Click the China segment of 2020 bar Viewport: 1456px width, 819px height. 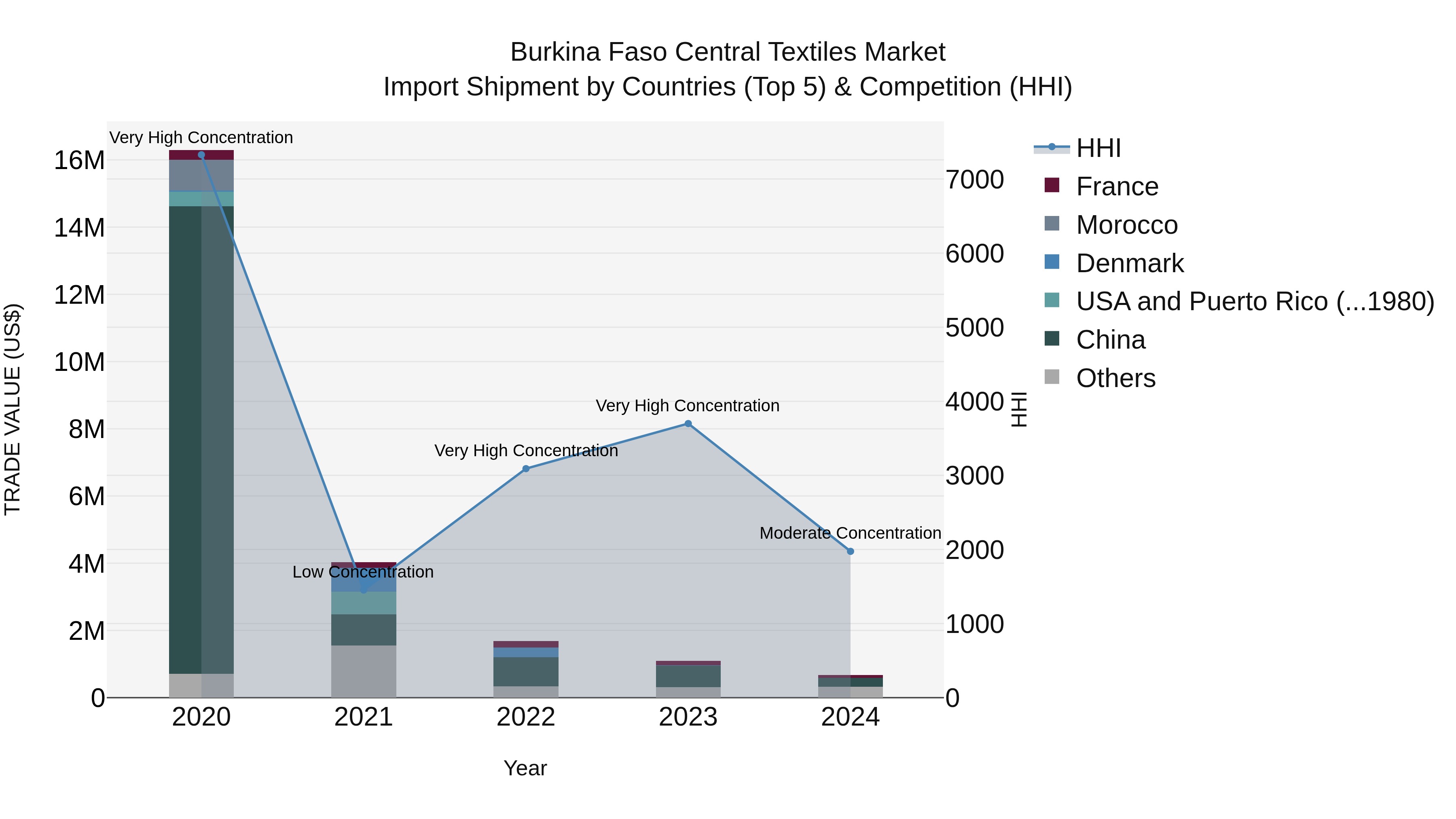pos(201,440)
